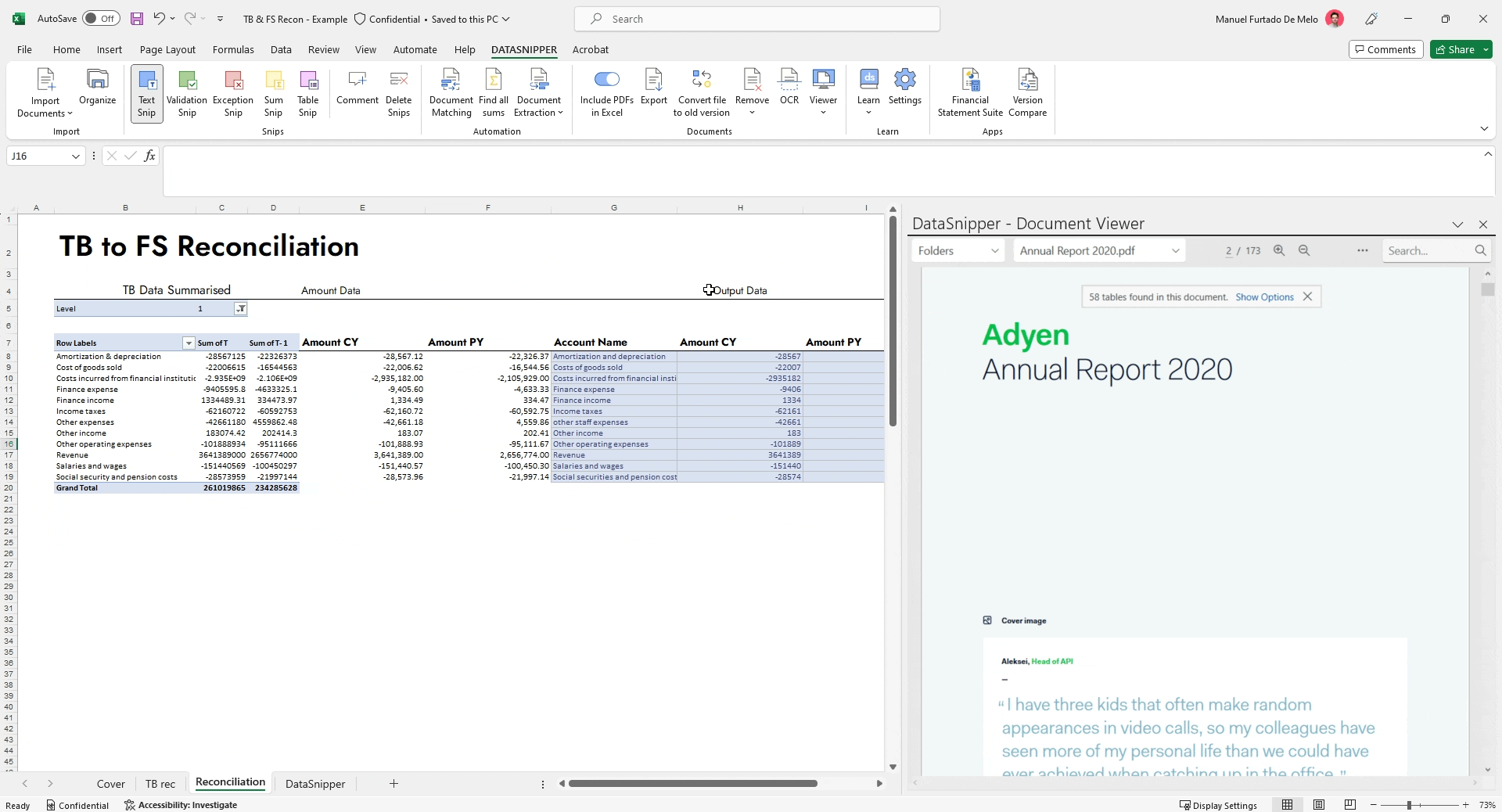Open the Table Snip tool
The width and height of the screenshot is (1502, 812).
(308, 92)
